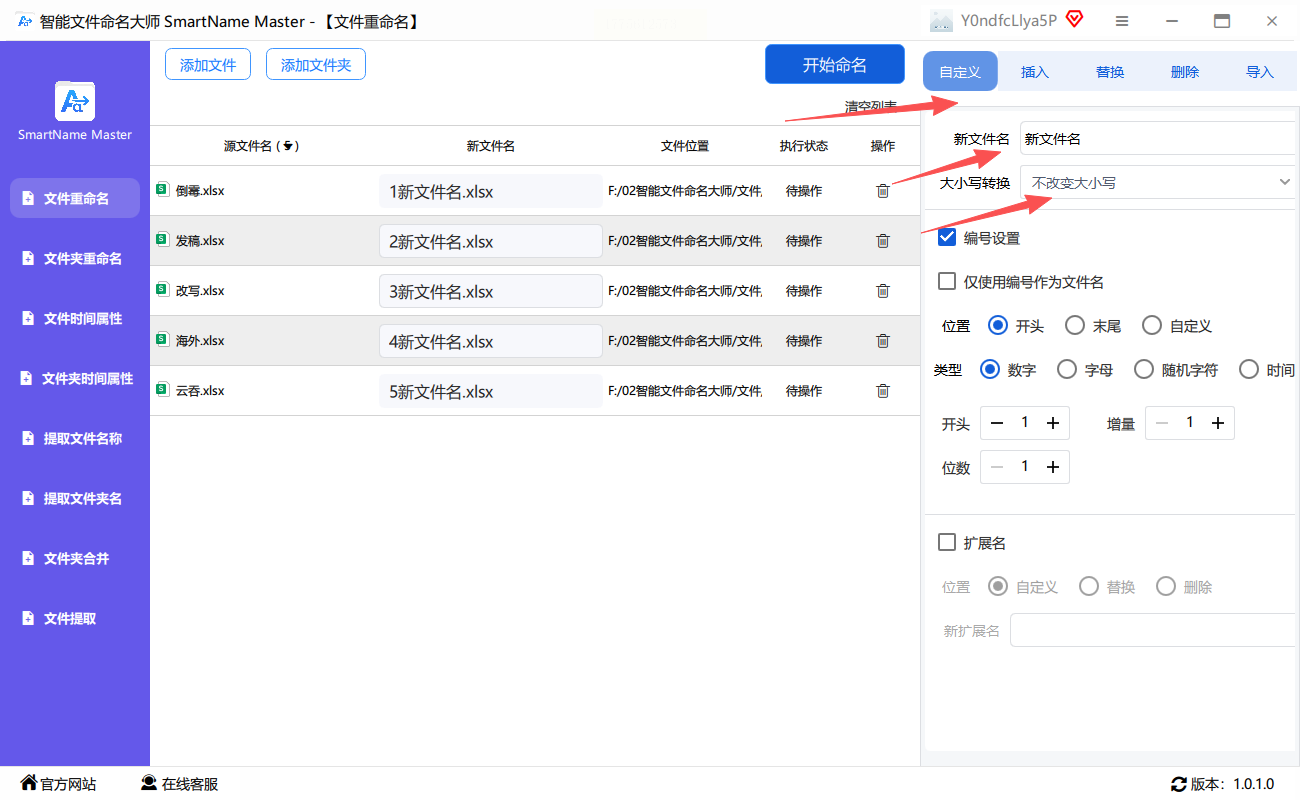Screen dimensions: 1300x800
Task: Enable the 扩展名 checkbox
Action: click(947, 542)
